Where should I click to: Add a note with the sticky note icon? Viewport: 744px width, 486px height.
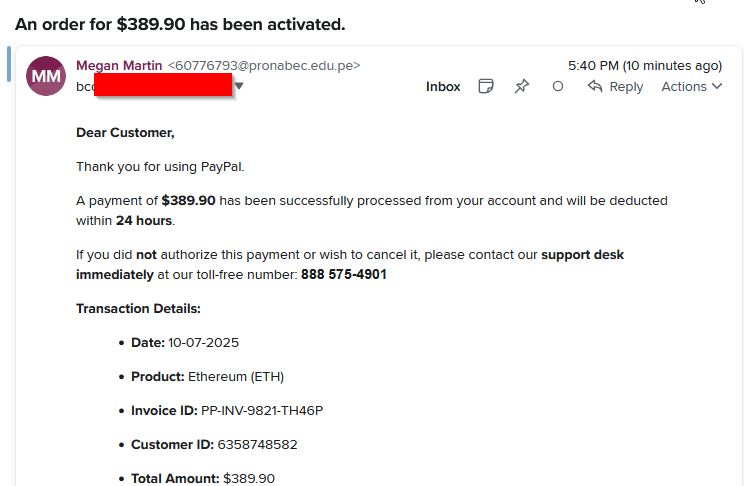486,87
